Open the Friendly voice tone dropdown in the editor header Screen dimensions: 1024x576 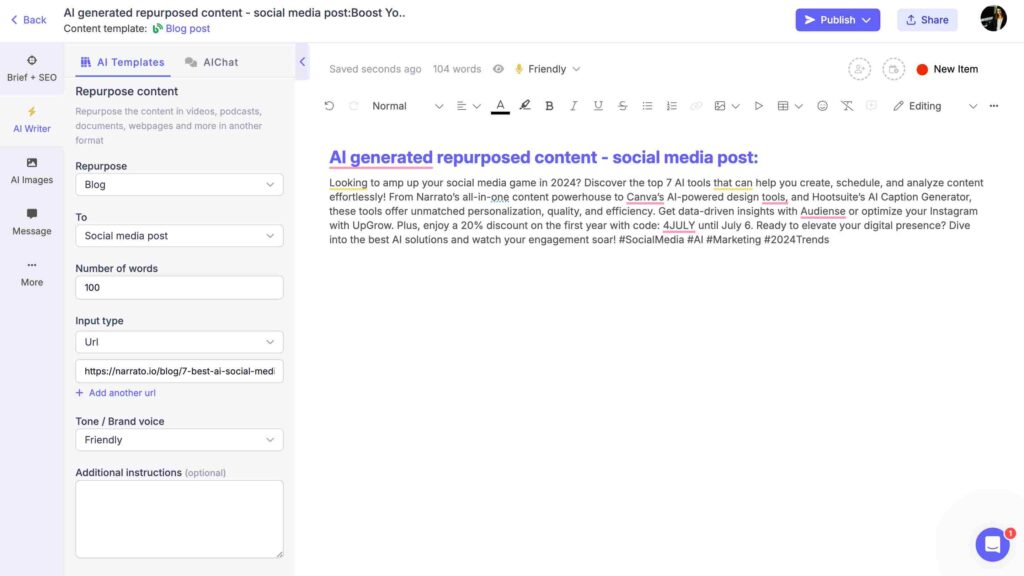click(548, 69)
